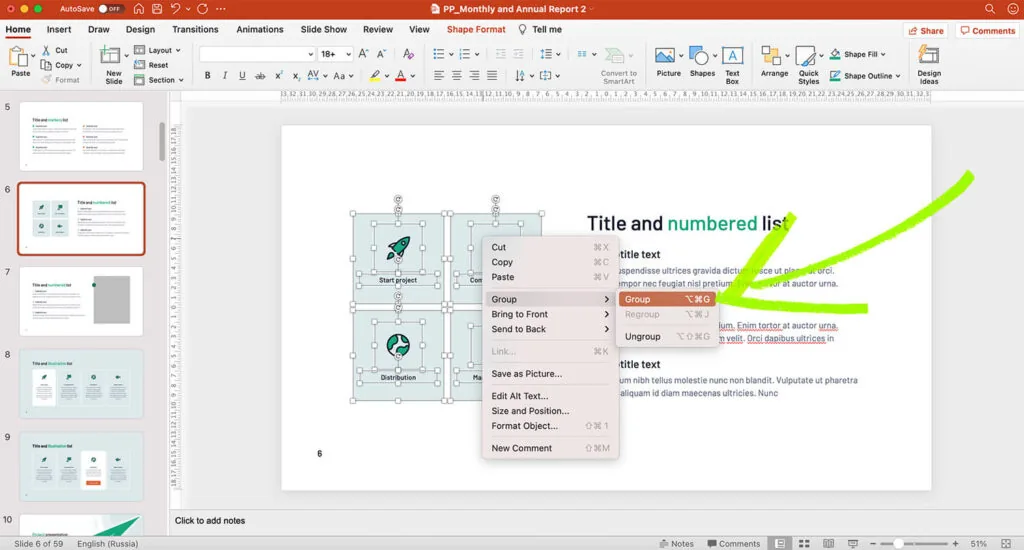Align text left
Screen dimensions: 1024x550
tap(439, 76)
